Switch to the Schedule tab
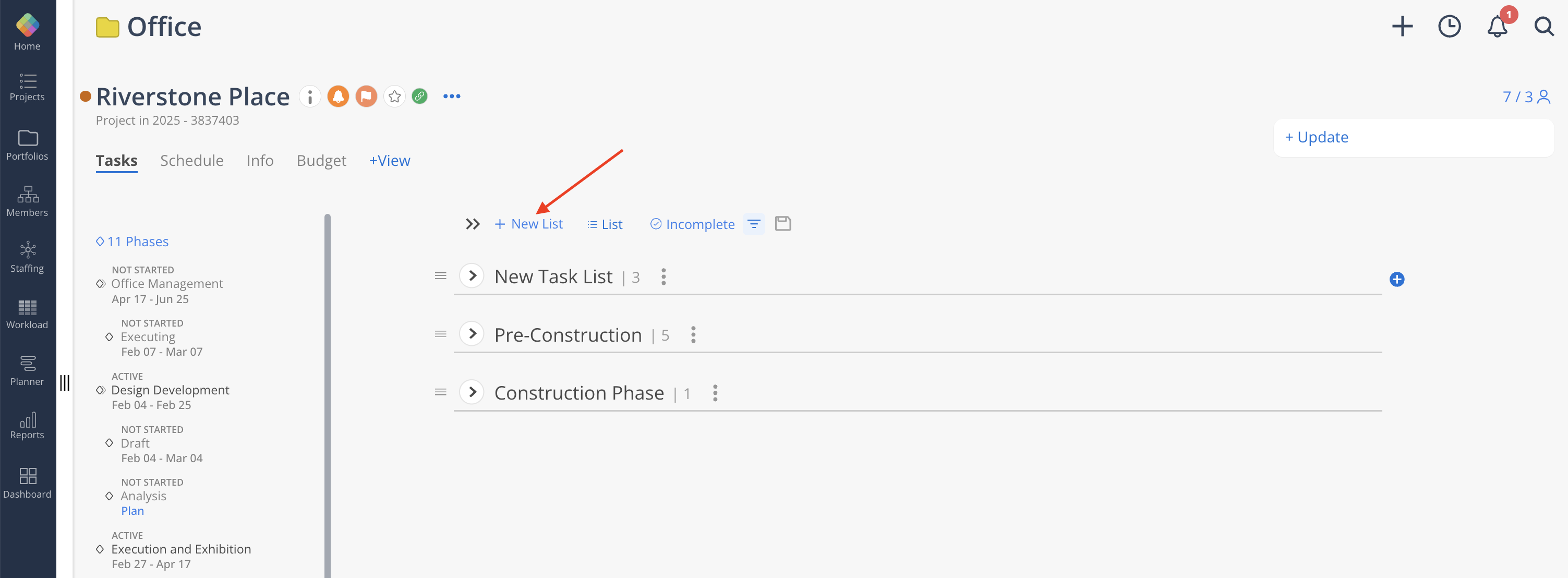 pos(192,161)
